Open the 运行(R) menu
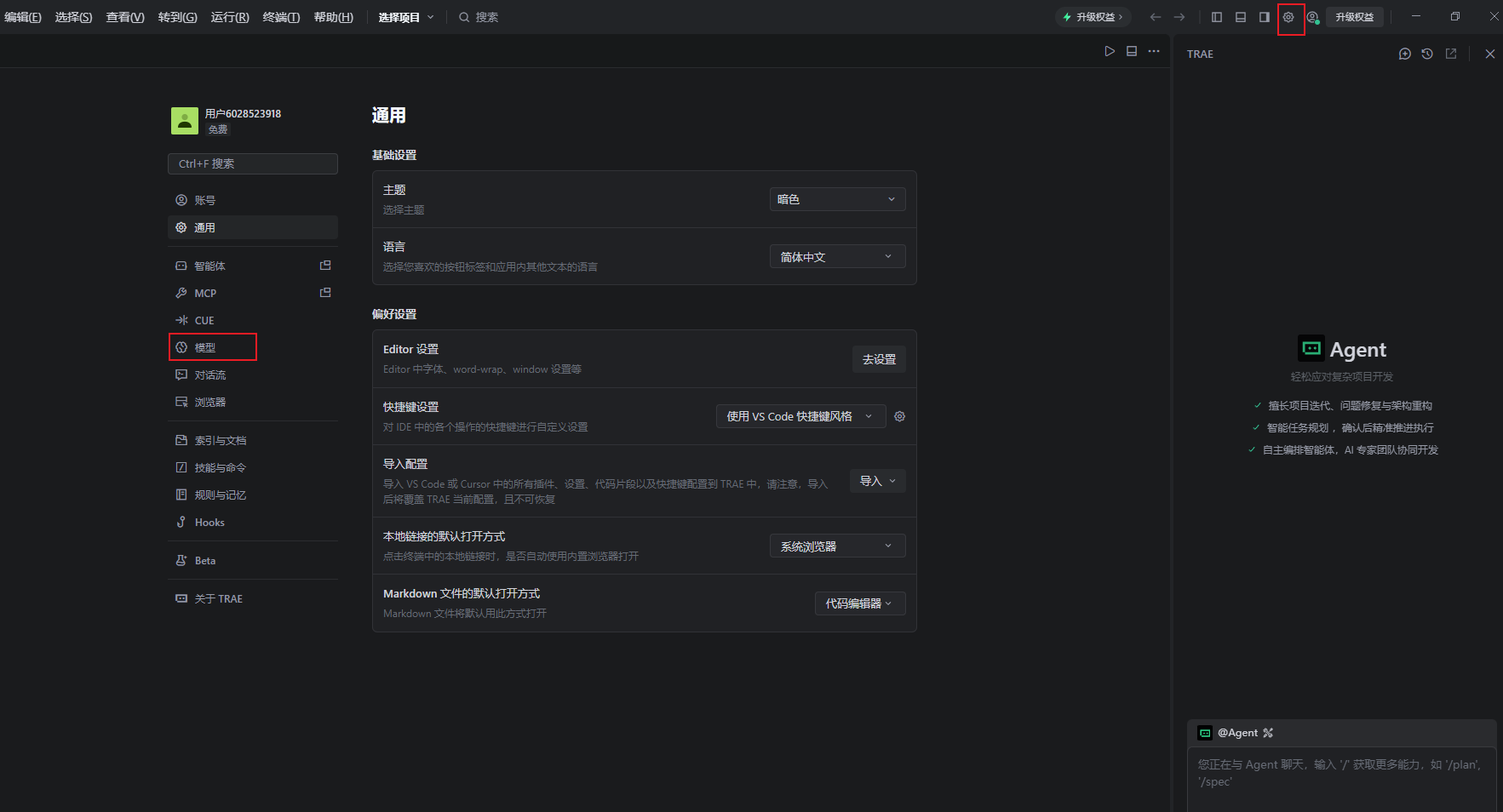The width and height of the screenshot is (1503, 812). point(230,17)
